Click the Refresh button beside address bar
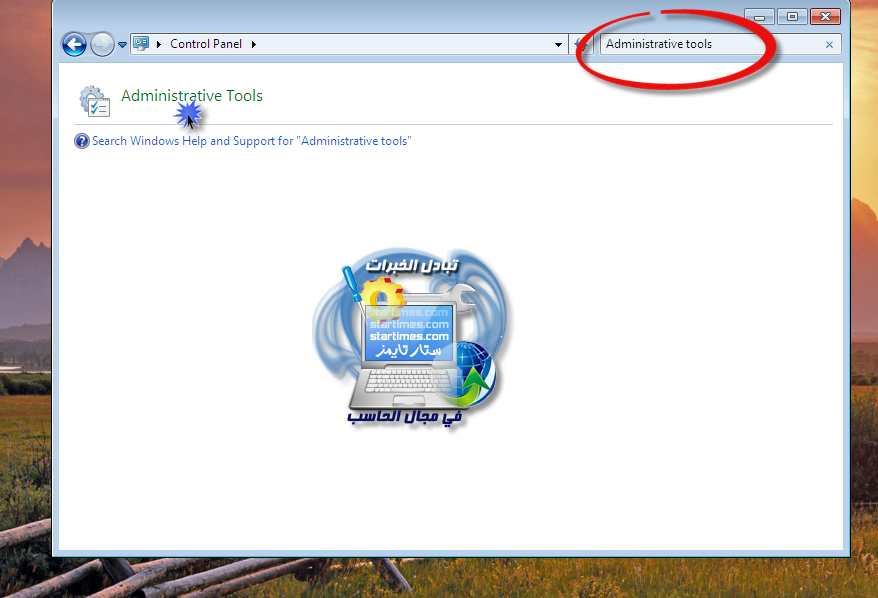878x598 pixels. point(582,44)
